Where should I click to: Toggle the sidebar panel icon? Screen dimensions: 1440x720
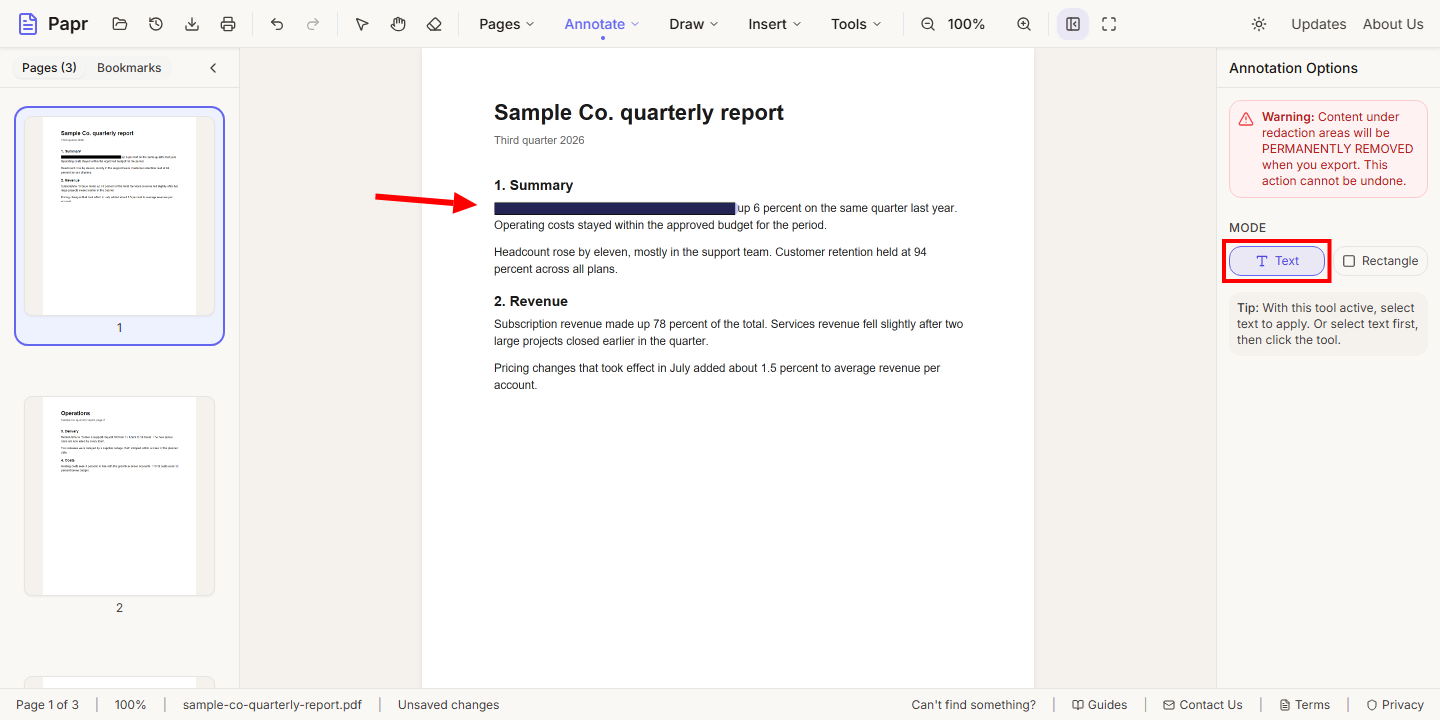tap(1073, 24)
